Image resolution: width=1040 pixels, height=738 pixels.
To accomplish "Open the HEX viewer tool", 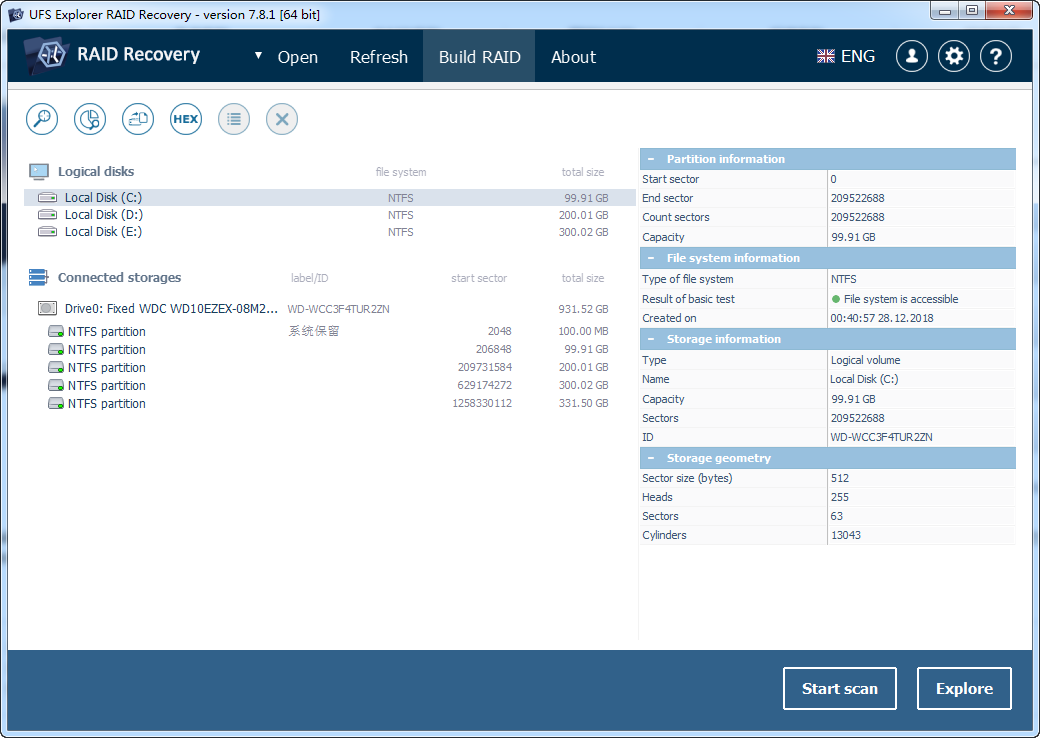I will [x=186, y=119].
